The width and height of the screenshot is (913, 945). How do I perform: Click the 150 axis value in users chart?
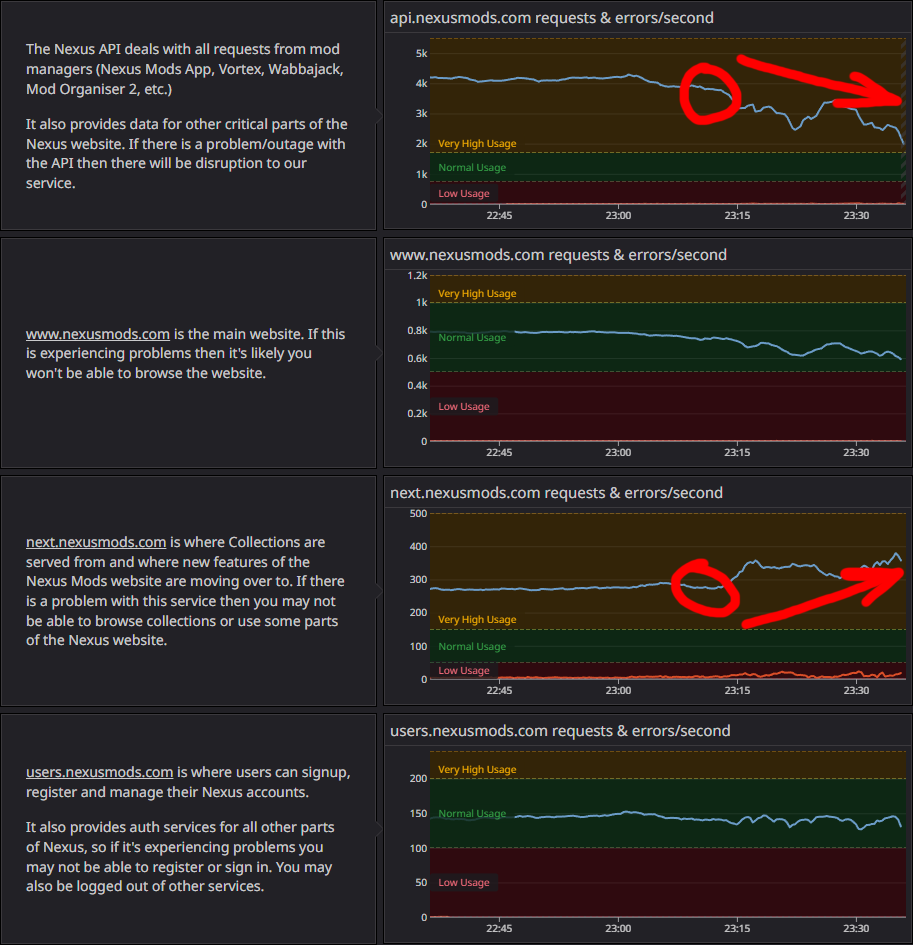tap(418, 814)
